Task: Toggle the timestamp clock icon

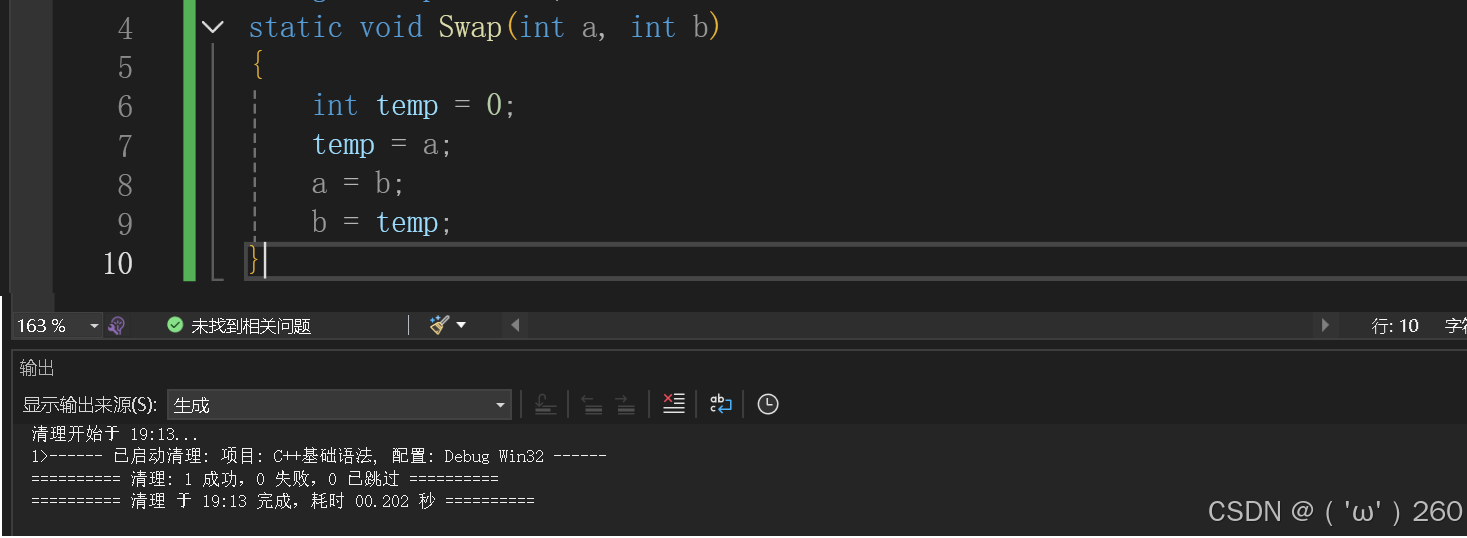Action: coord(768,404)
